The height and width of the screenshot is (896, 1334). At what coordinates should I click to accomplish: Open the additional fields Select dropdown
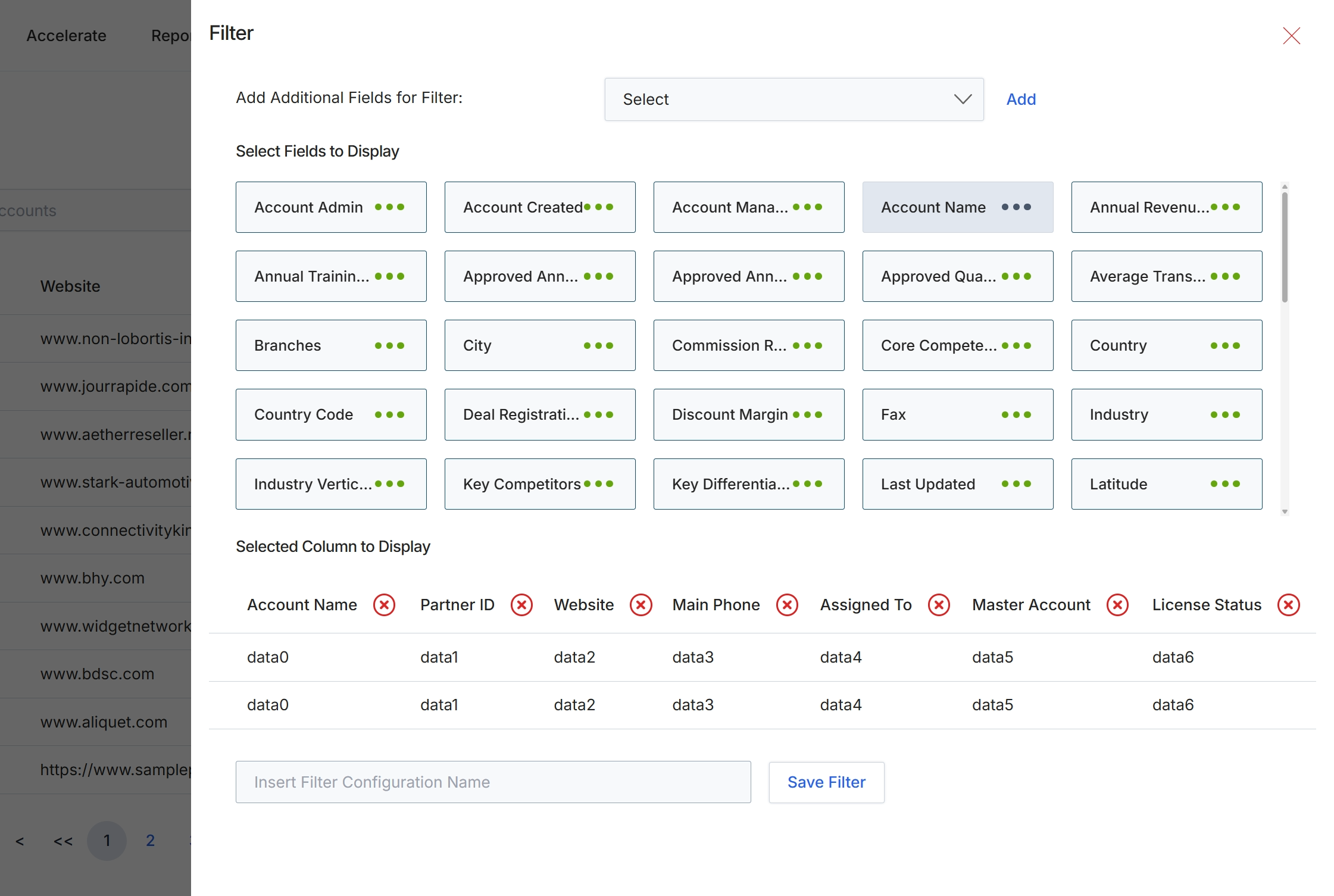coord(793,99)
